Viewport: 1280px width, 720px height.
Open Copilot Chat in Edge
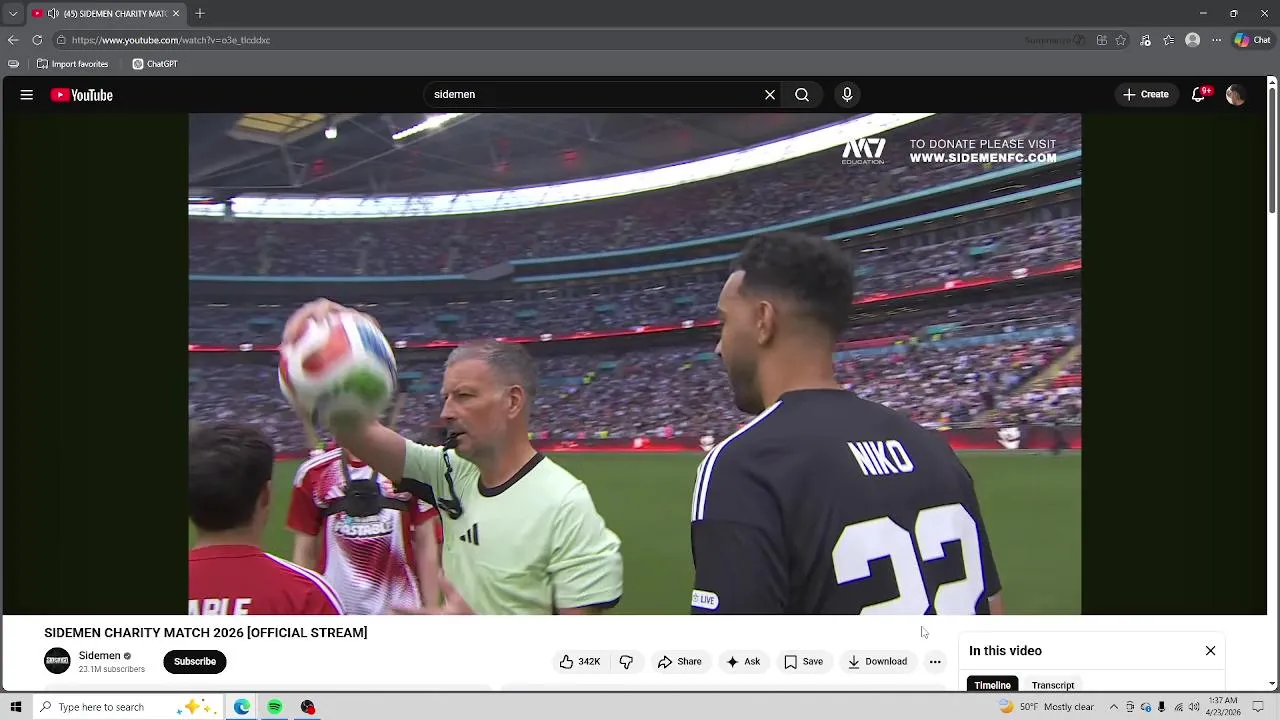coord(1253,40)
